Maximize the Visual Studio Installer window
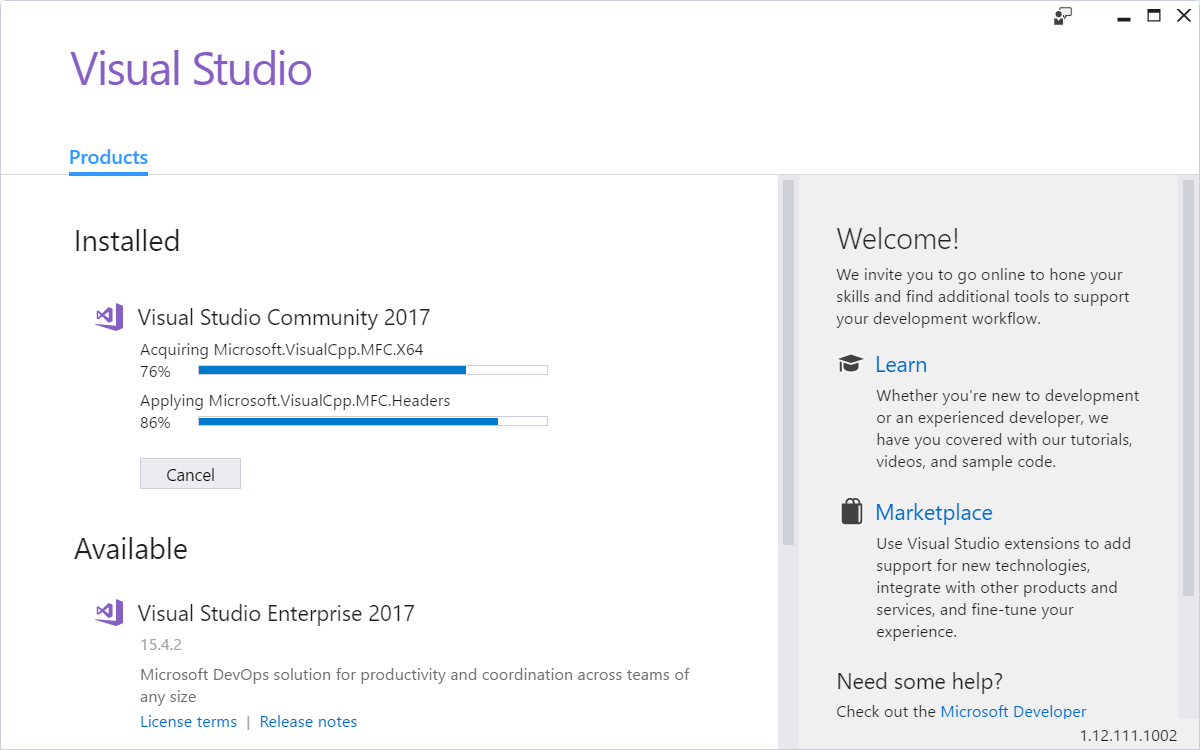Screen dimensions: 1200x750 point(1154,16)
